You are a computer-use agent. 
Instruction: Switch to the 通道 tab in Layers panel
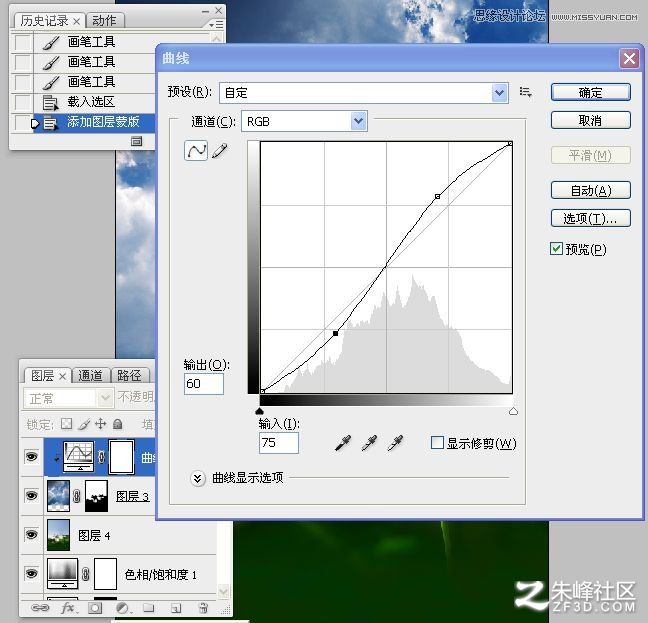[91, 376]
